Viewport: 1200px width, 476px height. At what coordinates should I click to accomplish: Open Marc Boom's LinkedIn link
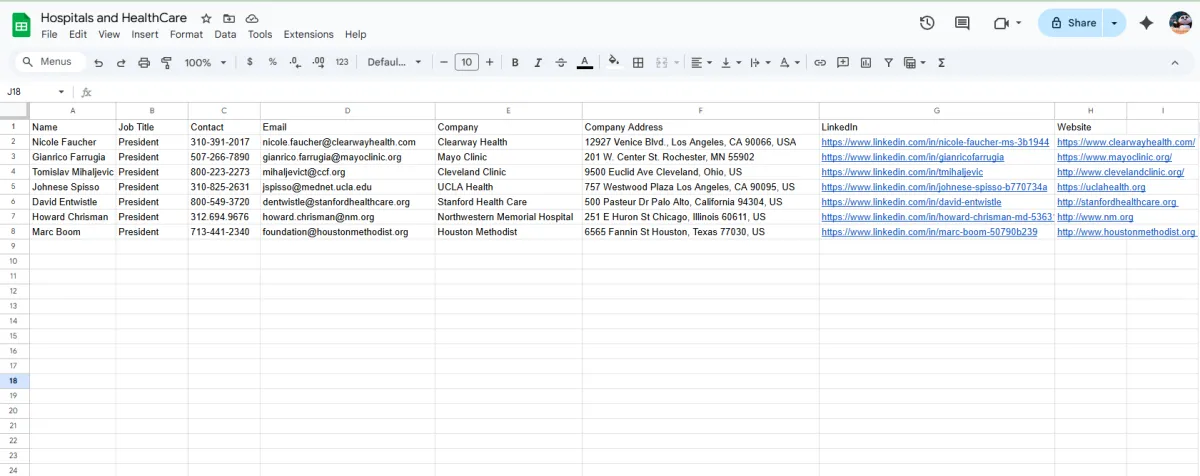[x=929, y=232]
